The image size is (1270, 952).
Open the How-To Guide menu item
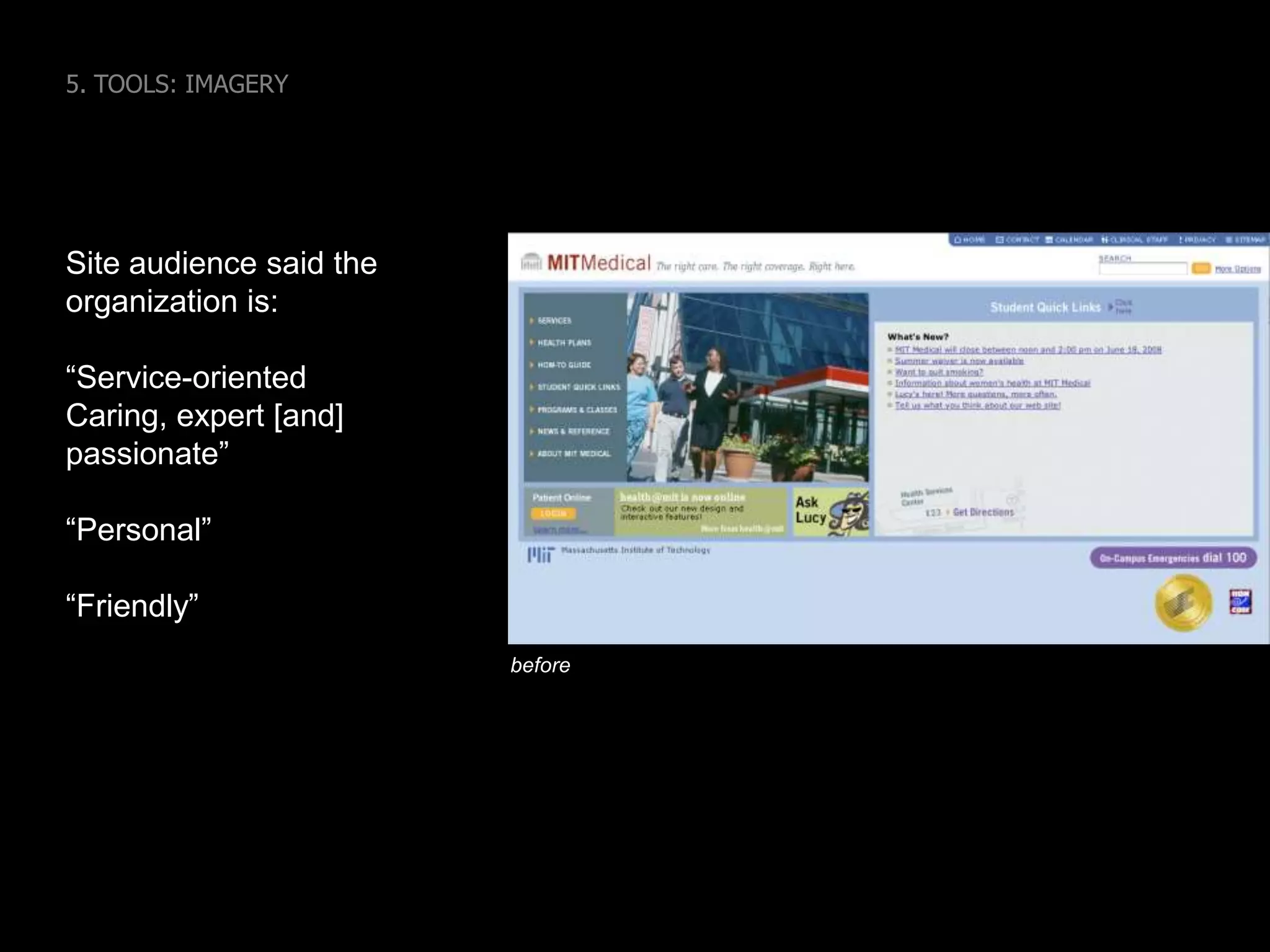[x=564, y=365]
